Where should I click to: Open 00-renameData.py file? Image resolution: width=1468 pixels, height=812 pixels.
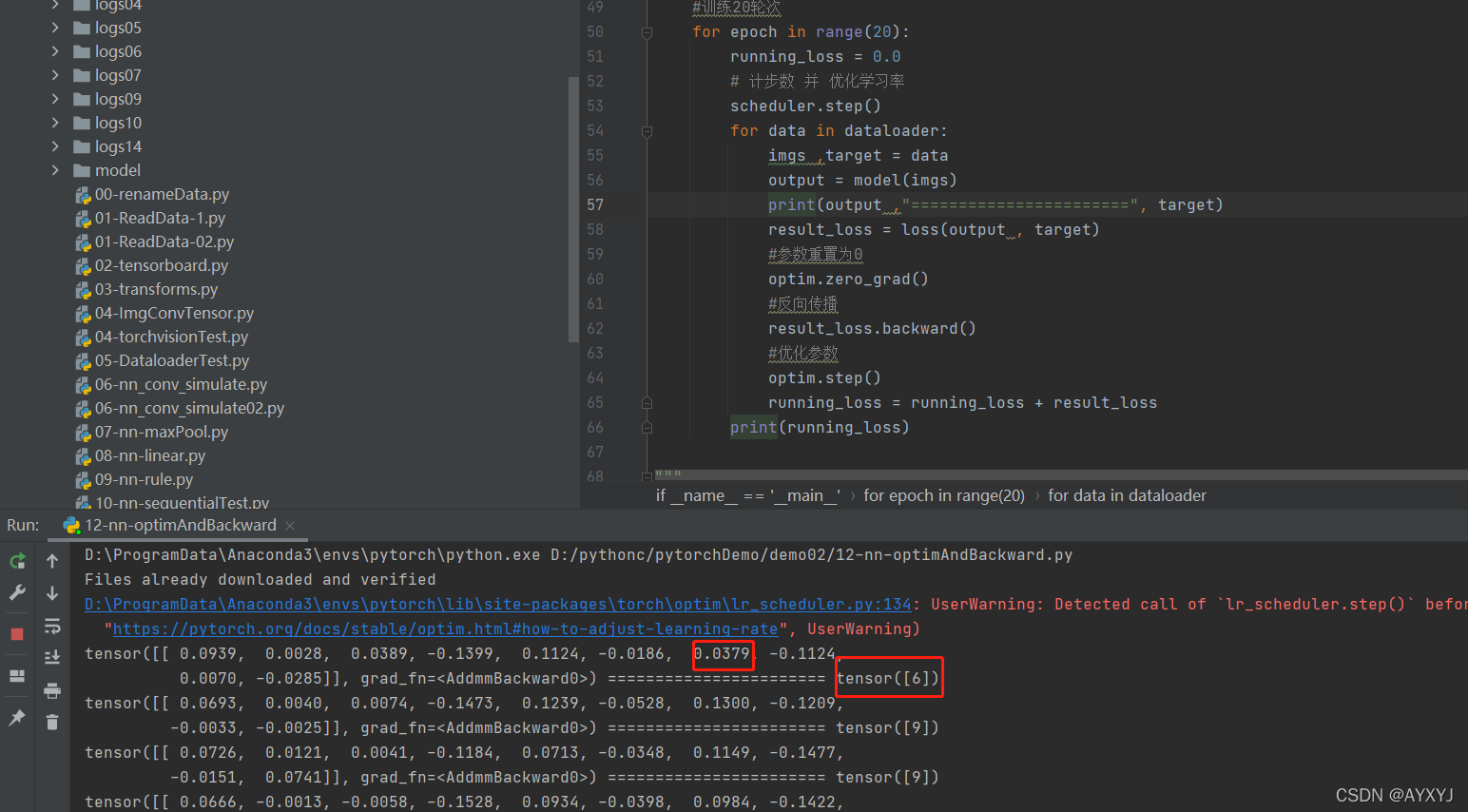click(162, 194)
